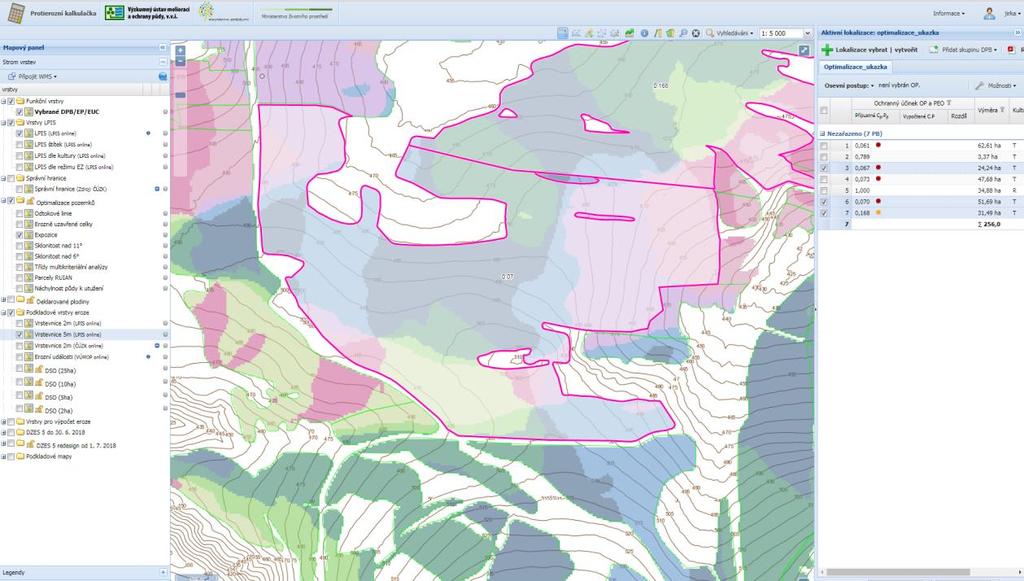Collapse the Nezařazeno (7 PB) group
This screenshot has height=581, width=1024.
822,133
